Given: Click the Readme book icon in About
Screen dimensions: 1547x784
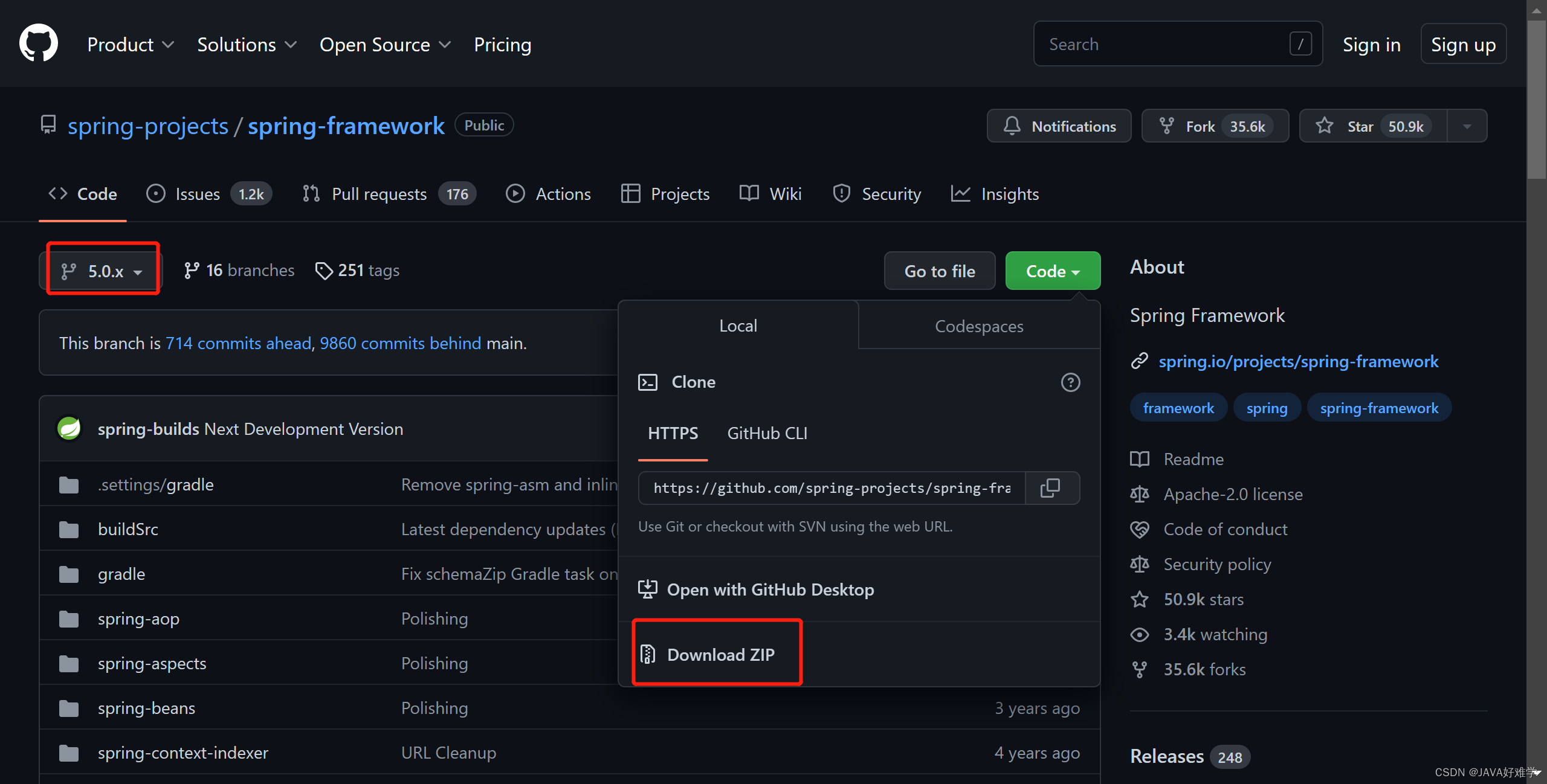Looking at the screenshot, I should click(1140, 459).
